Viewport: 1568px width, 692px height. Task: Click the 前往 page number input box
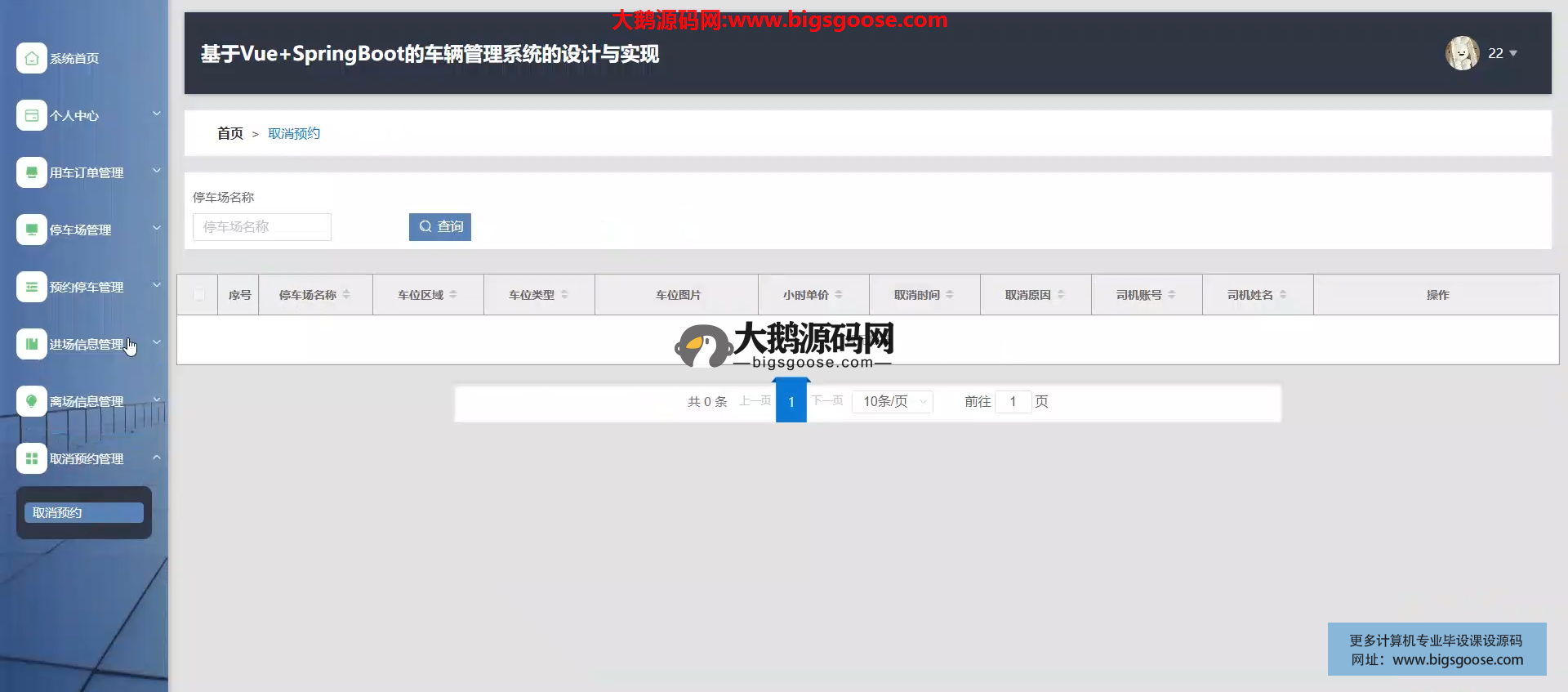click(x=1013, y=401)
